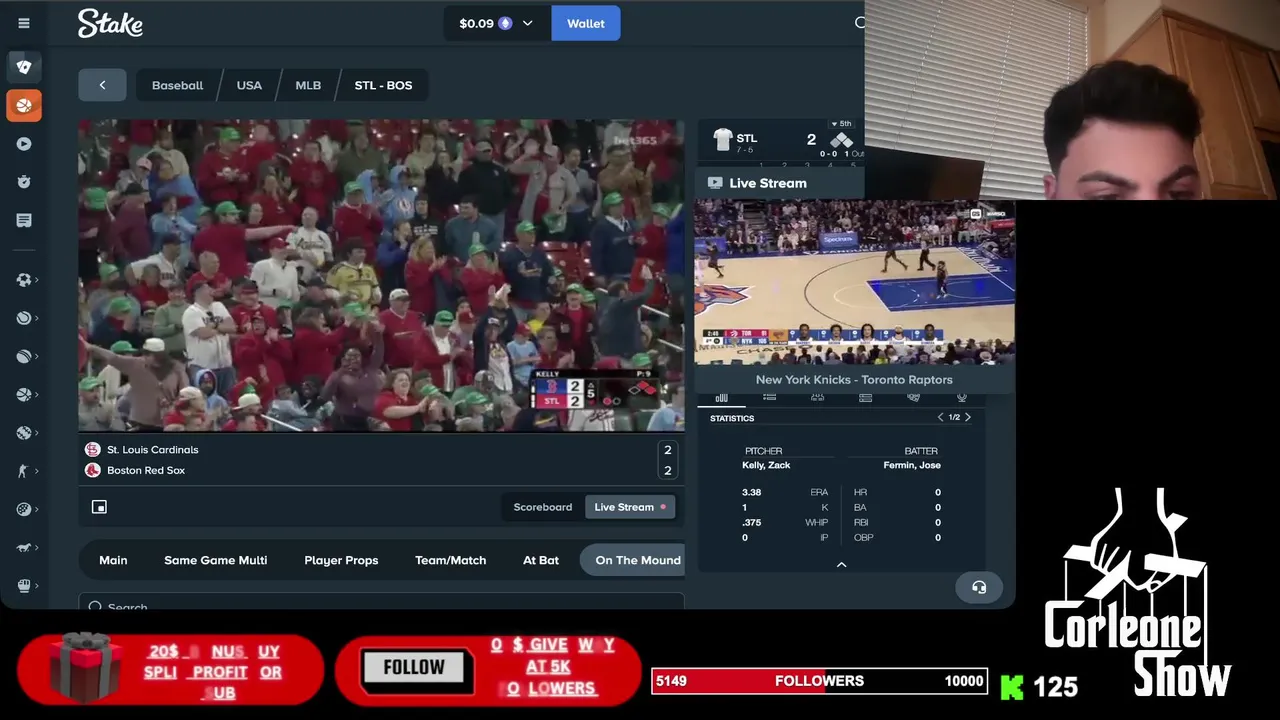
Task: Expand the fighter sport submenu chevron
Action: click(37, 471)
